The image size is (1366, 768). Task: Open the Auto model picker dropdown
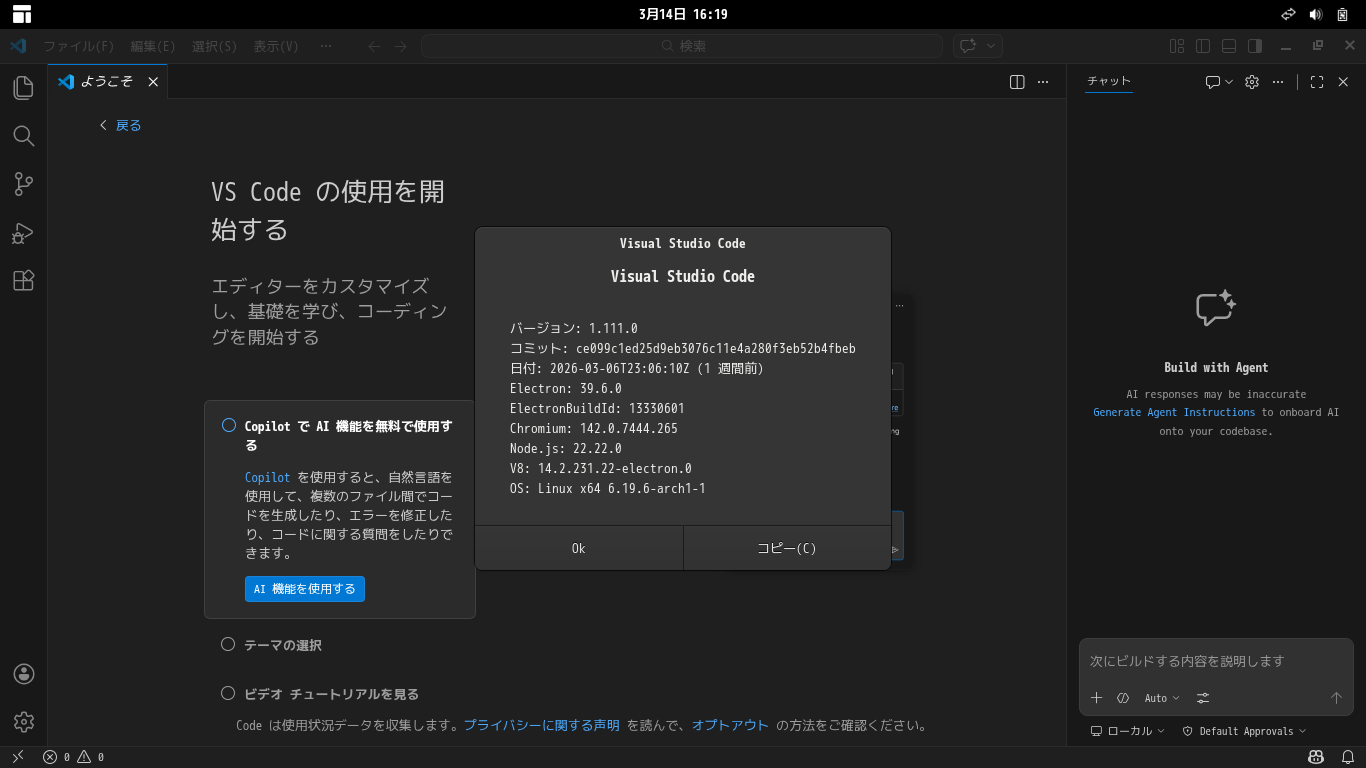click(1162, 697)
